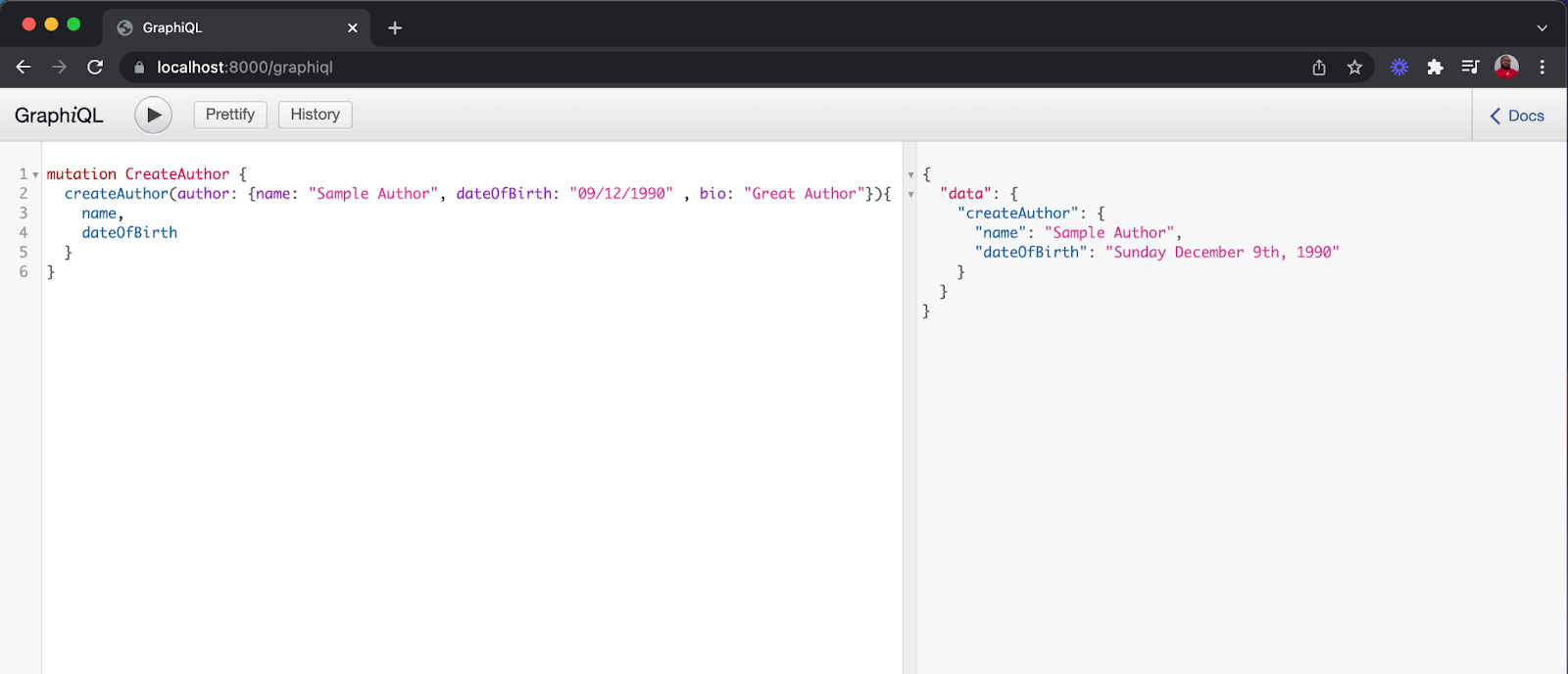Click the 'bio' argument name in the query
Screen dimensions: 1568x674
pos(712,194)
